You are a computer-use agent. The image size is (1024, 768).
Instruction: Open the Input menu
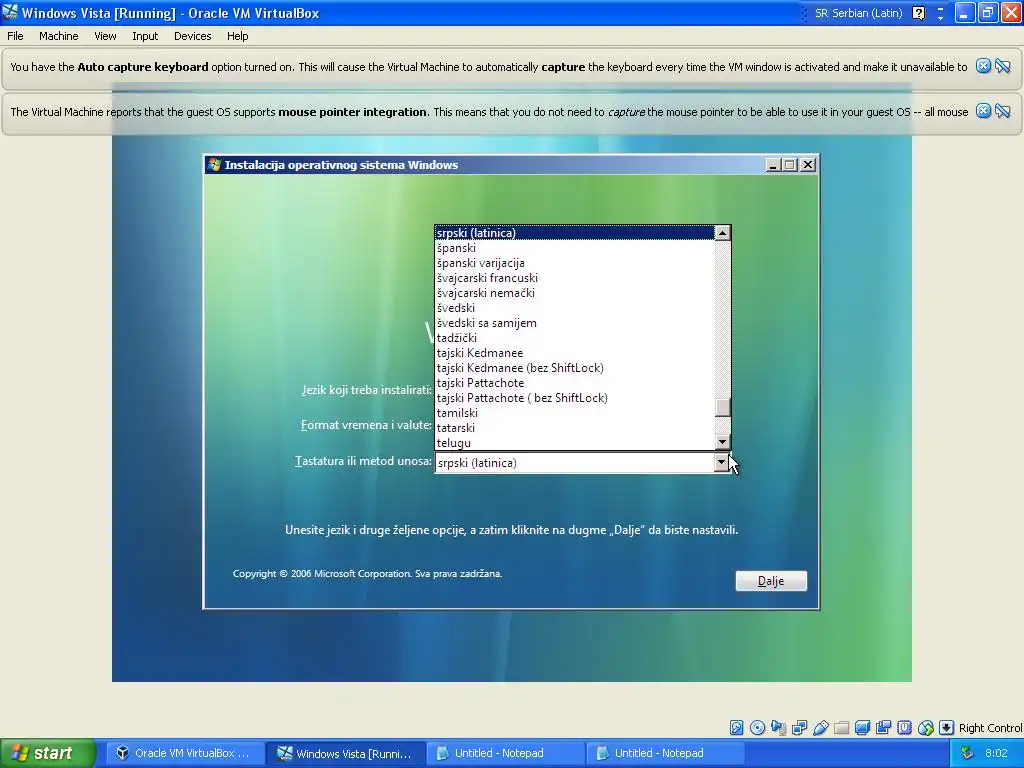click(x=145, y=36)
